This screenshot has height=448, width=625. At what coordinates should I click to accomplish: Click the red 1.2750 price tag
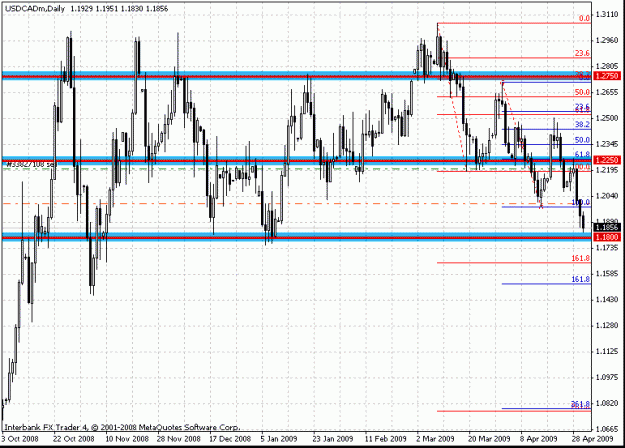(607, 76)
